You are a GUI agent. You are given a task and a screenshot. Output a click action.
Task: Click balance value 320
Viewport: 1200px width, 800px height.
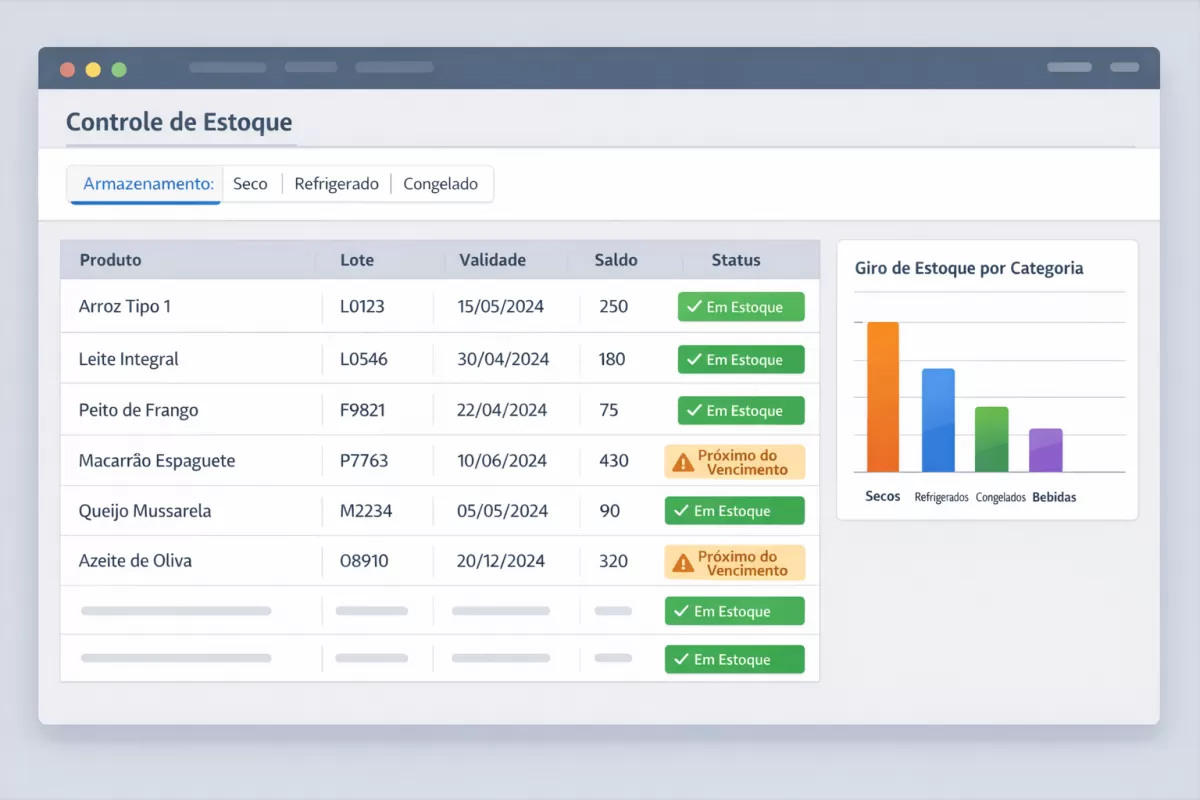point(614,561)
